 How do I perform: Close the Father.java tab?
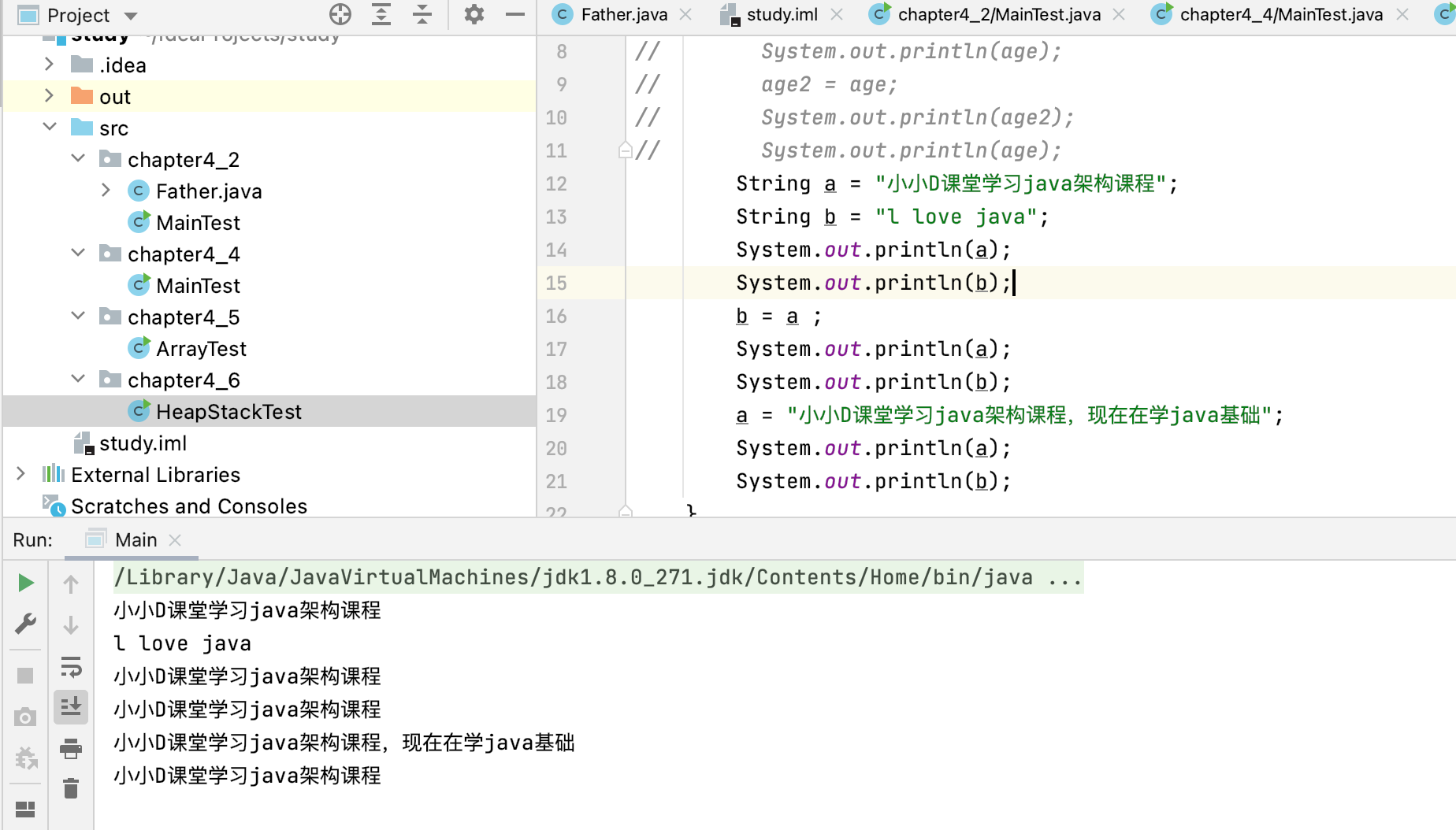[685, 15]
